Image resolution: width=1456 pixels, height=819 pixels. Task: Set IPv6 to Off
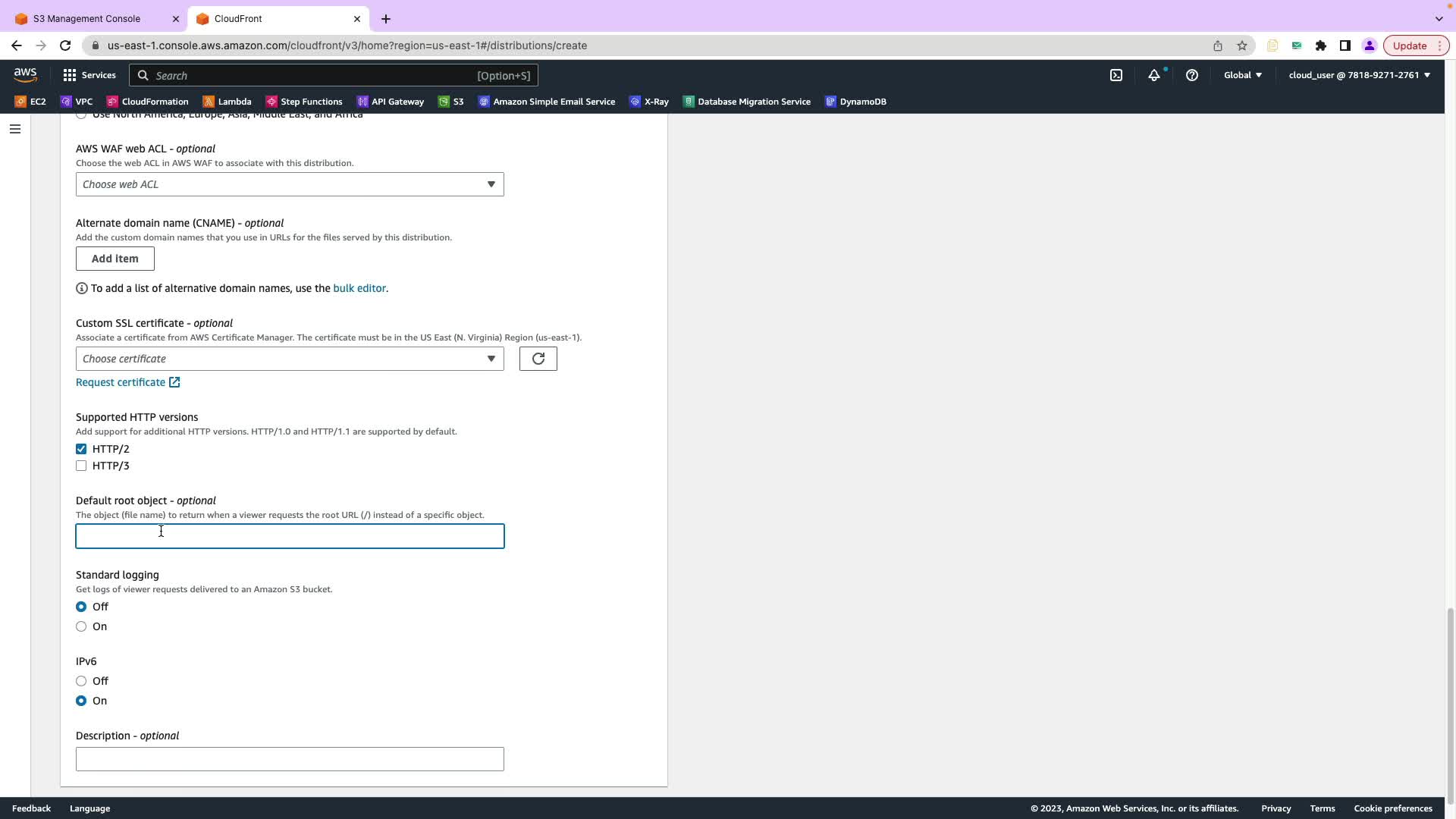pyautogui.click(x=81, y=681)
